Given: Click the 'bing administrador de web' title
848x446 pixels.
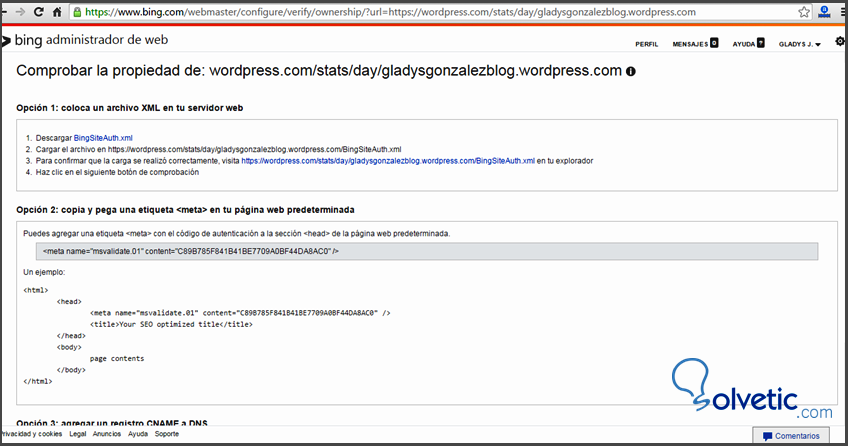Looking at the screenshot, I should click(91, 40).
